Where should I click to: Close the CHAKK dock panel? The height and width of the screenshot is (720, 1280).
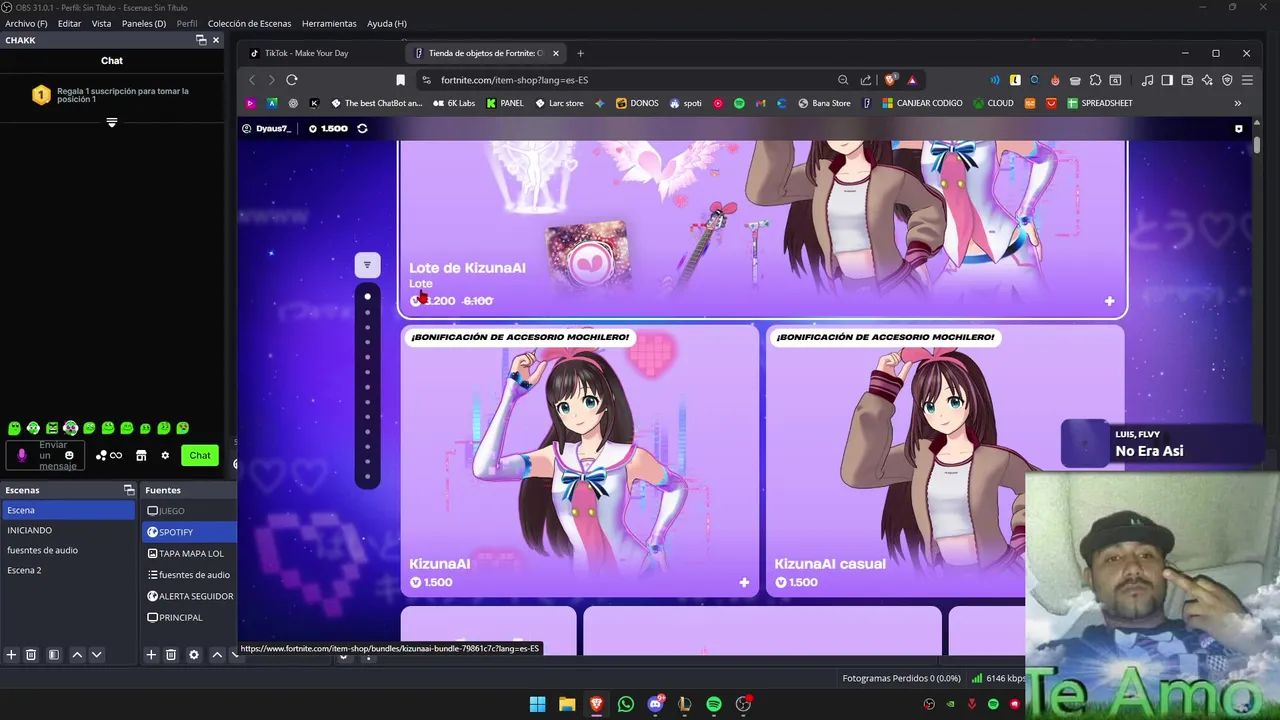pyautogui.click(x=216, y=40)
